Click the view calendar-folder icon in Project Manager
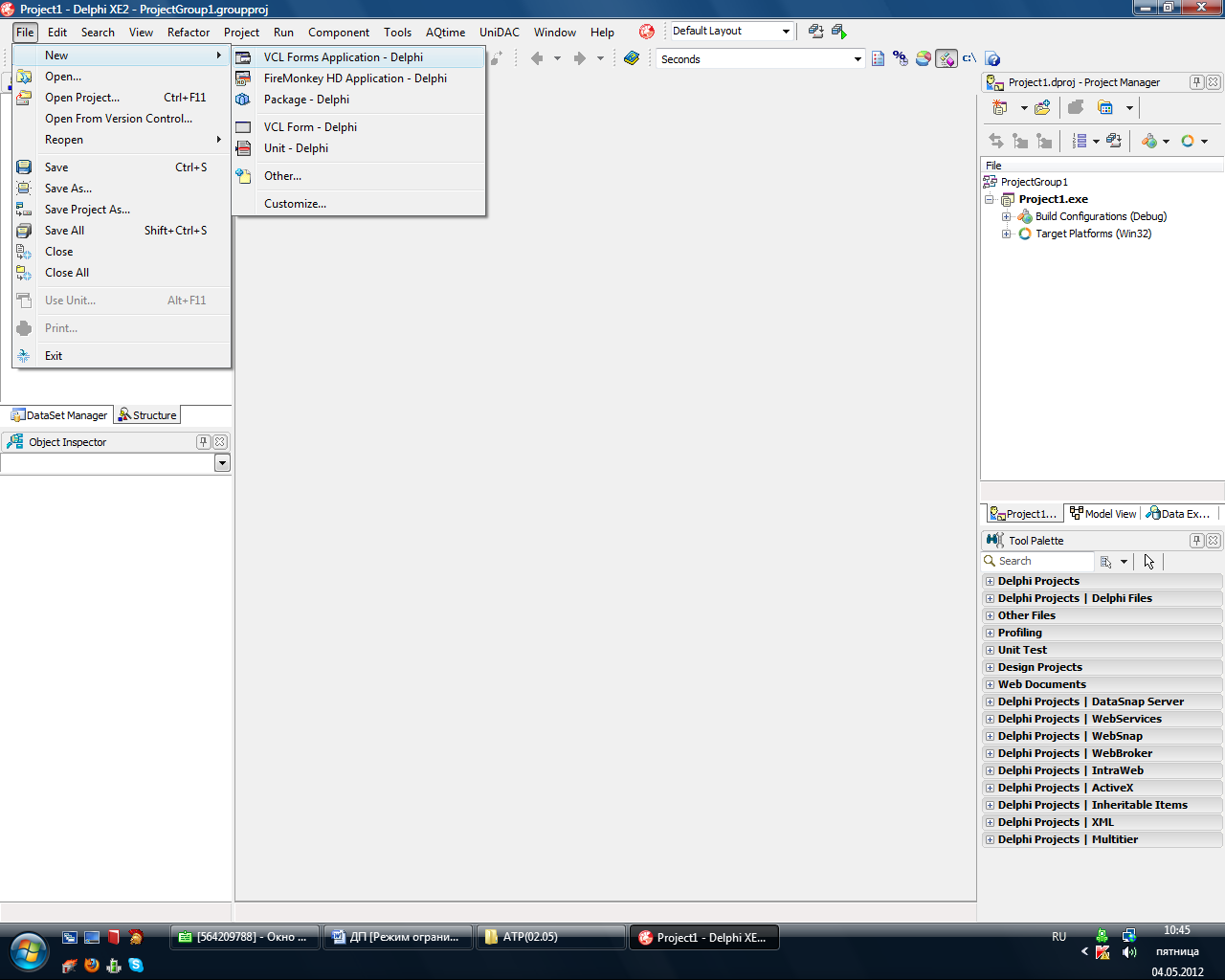The width and height of the screenshot is (1225, 980). click(1105, 107)
